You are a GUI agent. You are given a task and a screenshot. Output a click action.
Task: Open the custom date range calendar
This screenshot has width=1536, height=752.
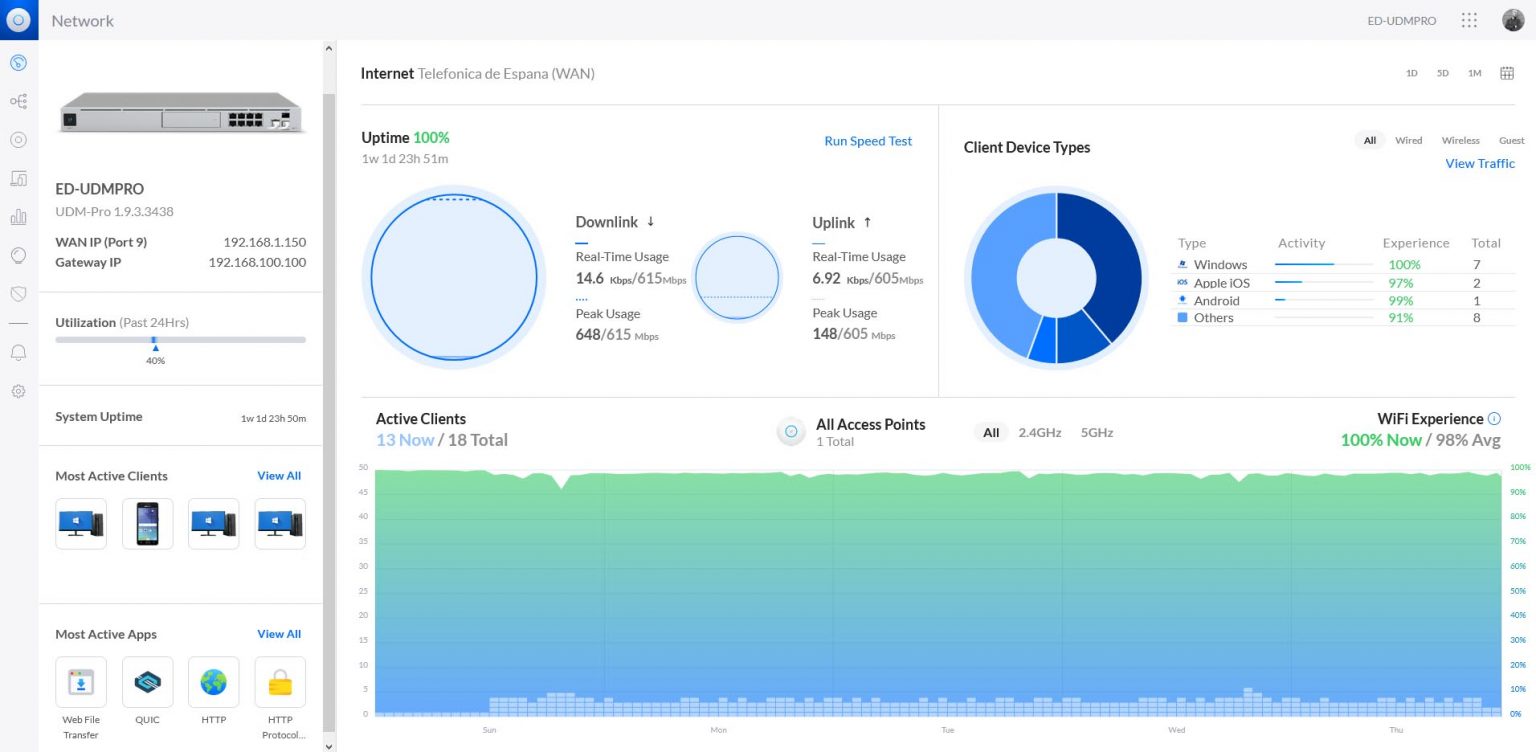1506,73
